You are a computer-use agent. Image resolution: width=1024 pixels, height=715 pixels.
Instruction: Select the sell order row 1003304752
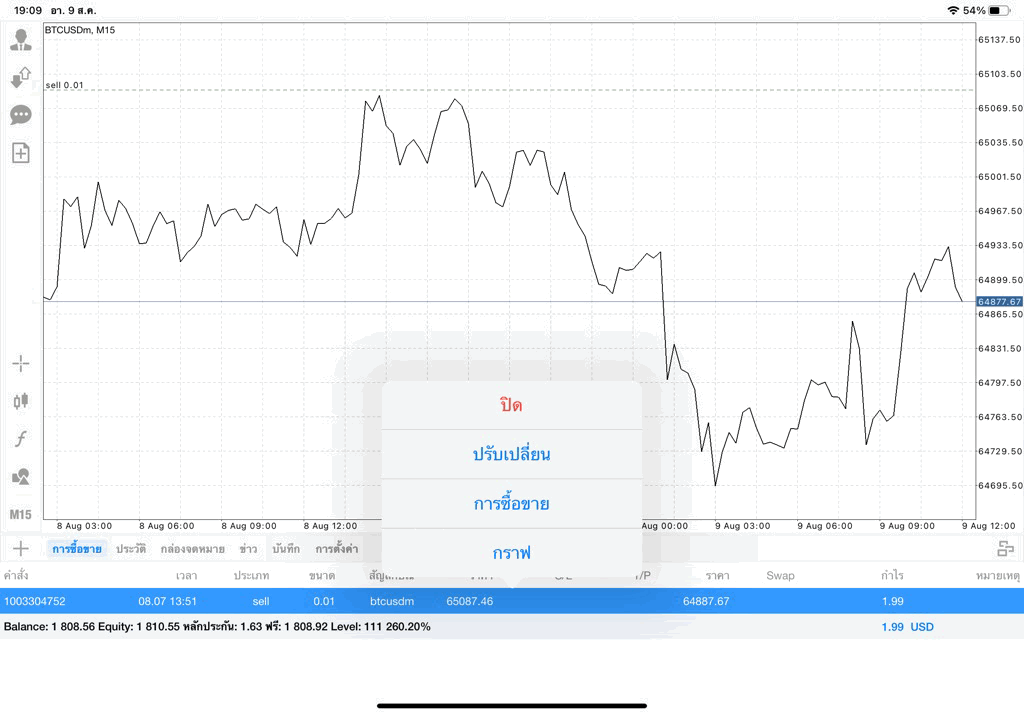pyautogui.click(x=512, y=601)
